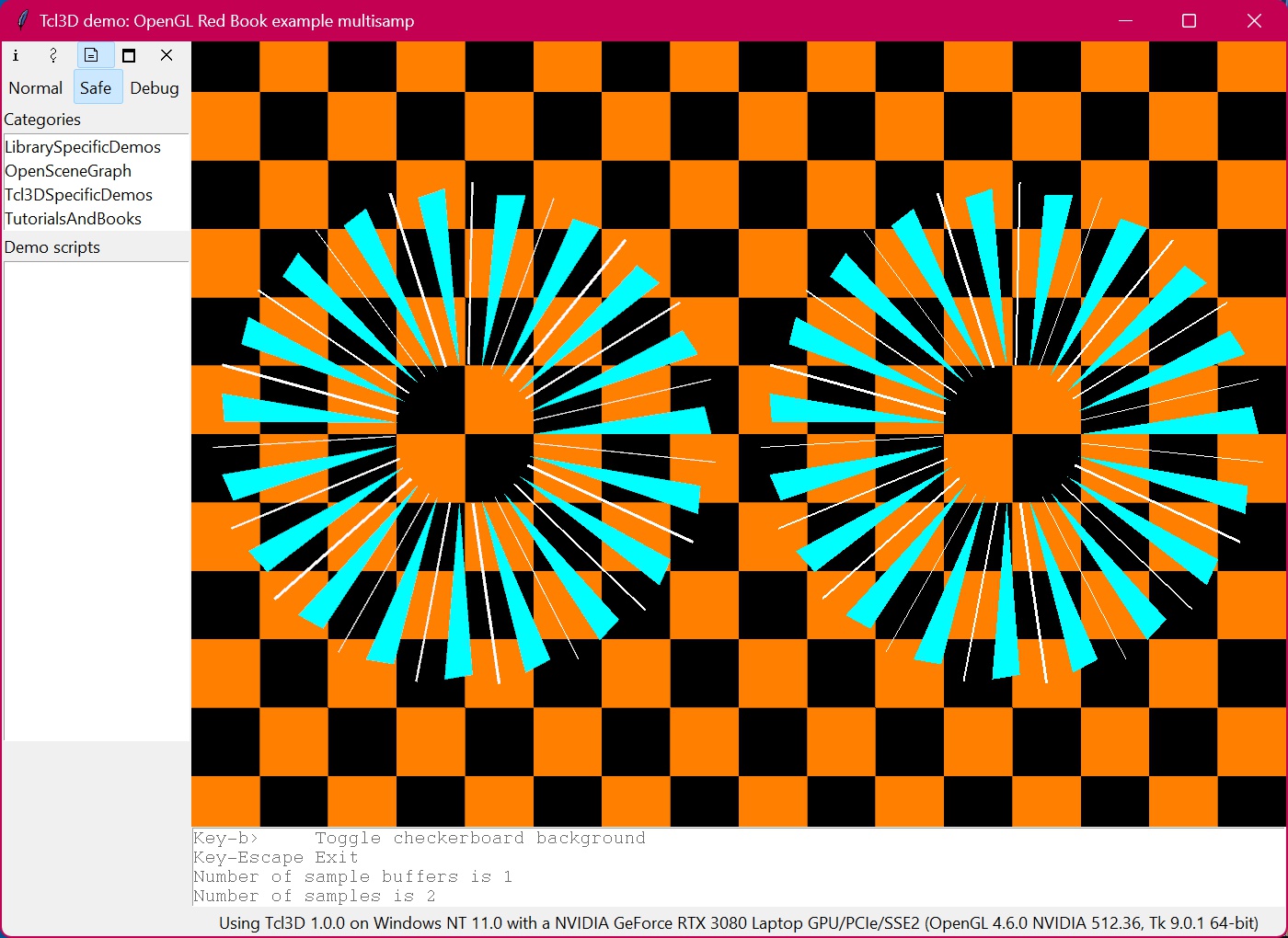Click the 'Categories' heading label

42,120
